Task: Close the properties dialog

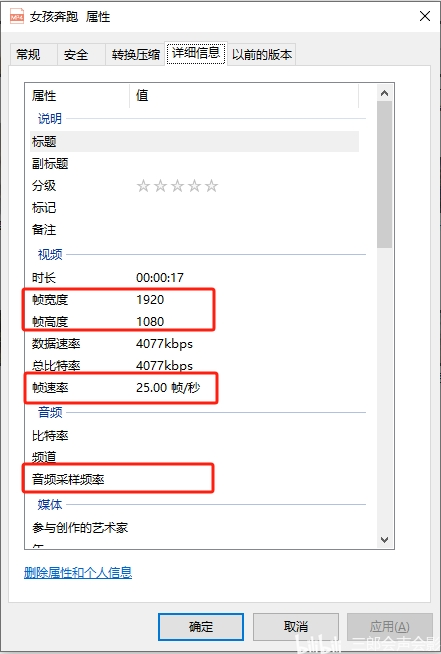Action: point(425,16)
